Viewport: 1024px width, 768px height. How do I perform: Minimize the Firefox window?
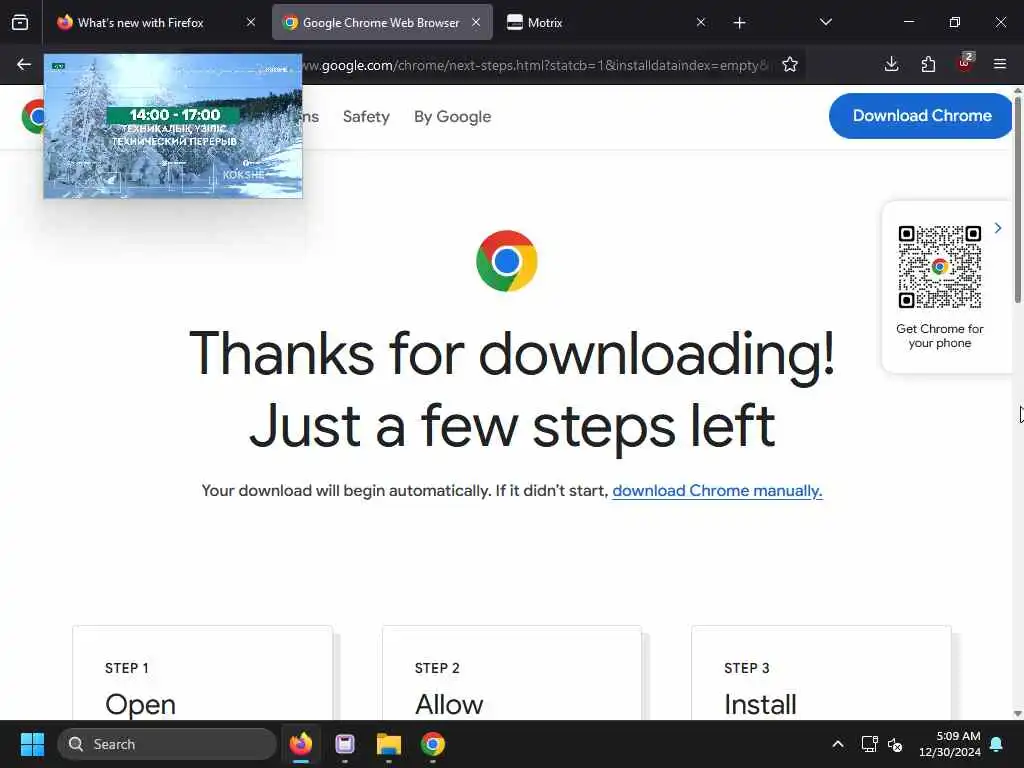click(908, 22)
